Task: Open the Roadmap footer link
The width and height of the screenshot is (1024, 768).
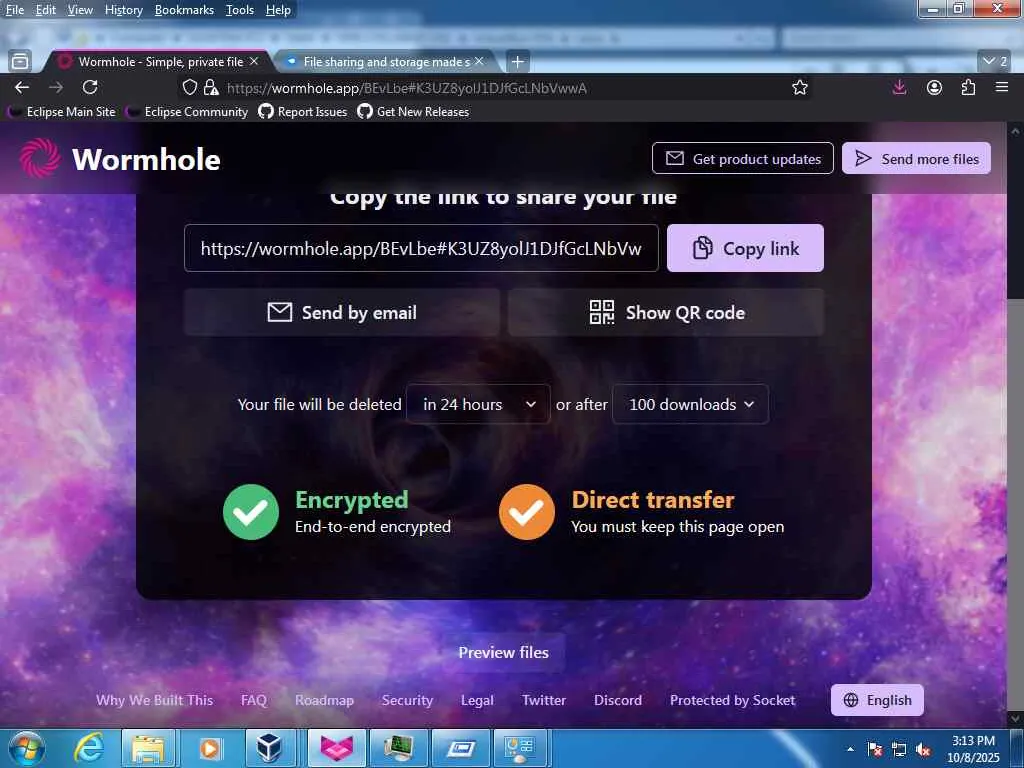Action: 325,700
